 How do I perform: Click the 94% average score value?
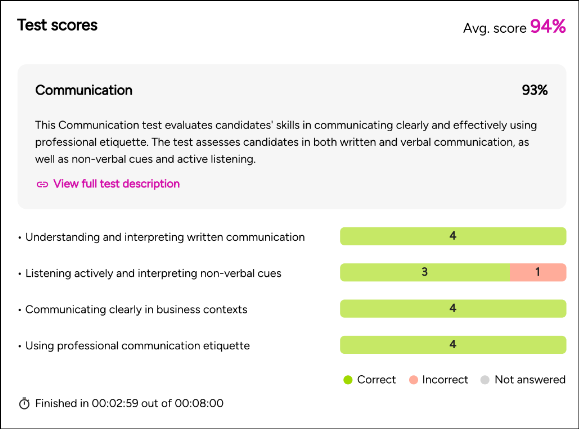point(548,26)
